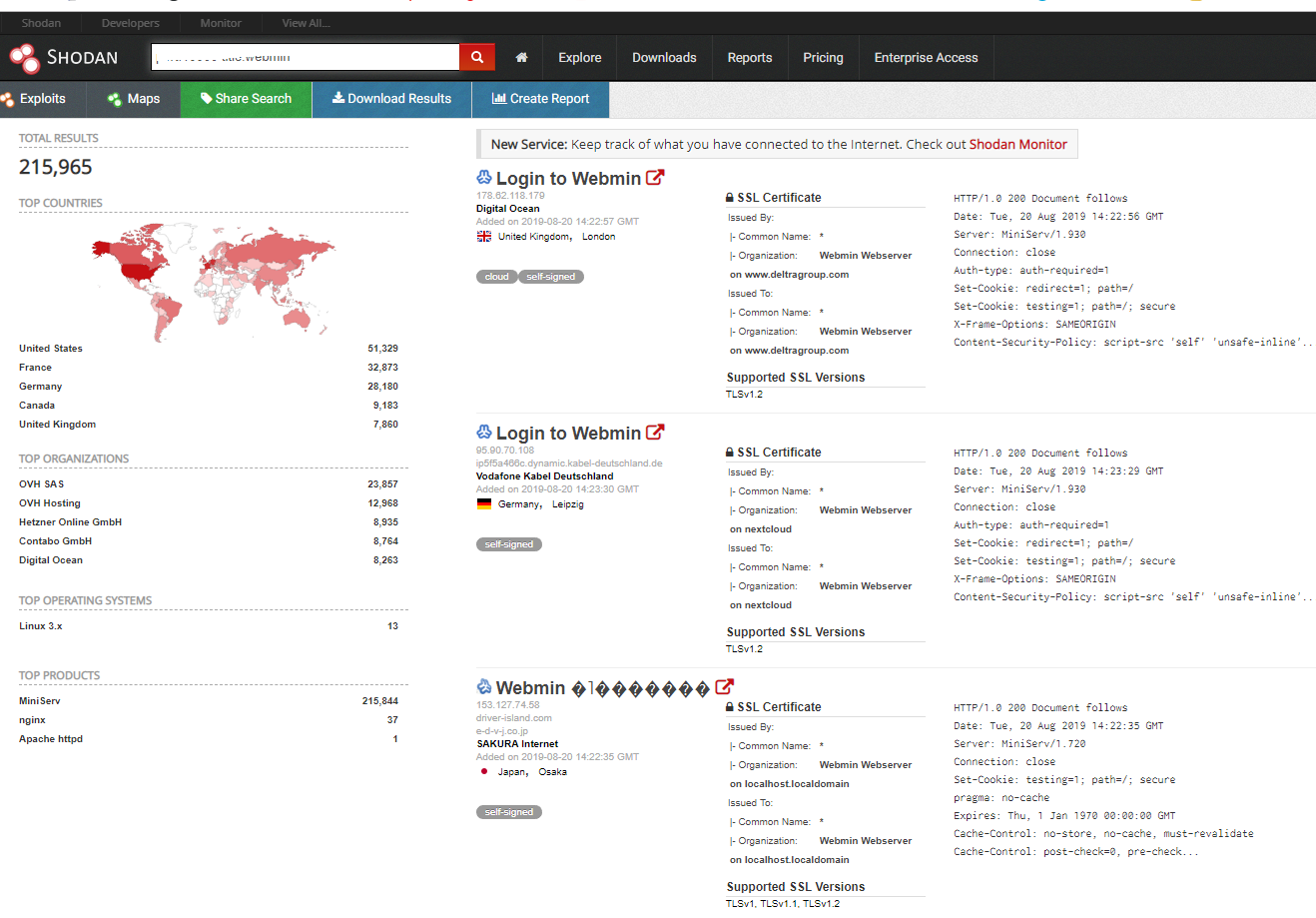Filter by OVH Hosting organization
1316x918 pixels.
click(x=50, y=503)
